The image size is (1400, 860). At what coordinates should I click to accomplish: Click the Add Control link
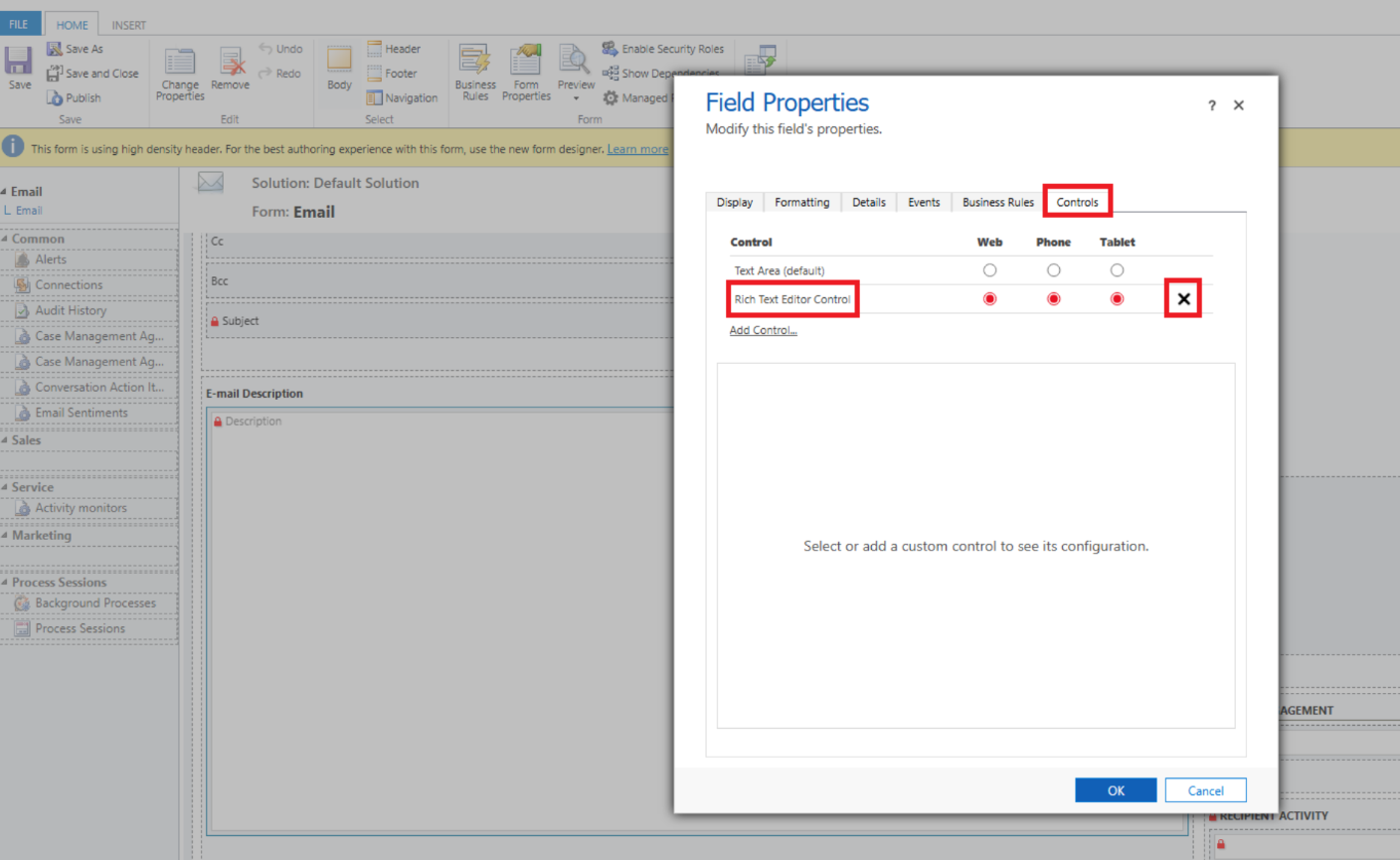pyautogui.click(x=763, y=330)
